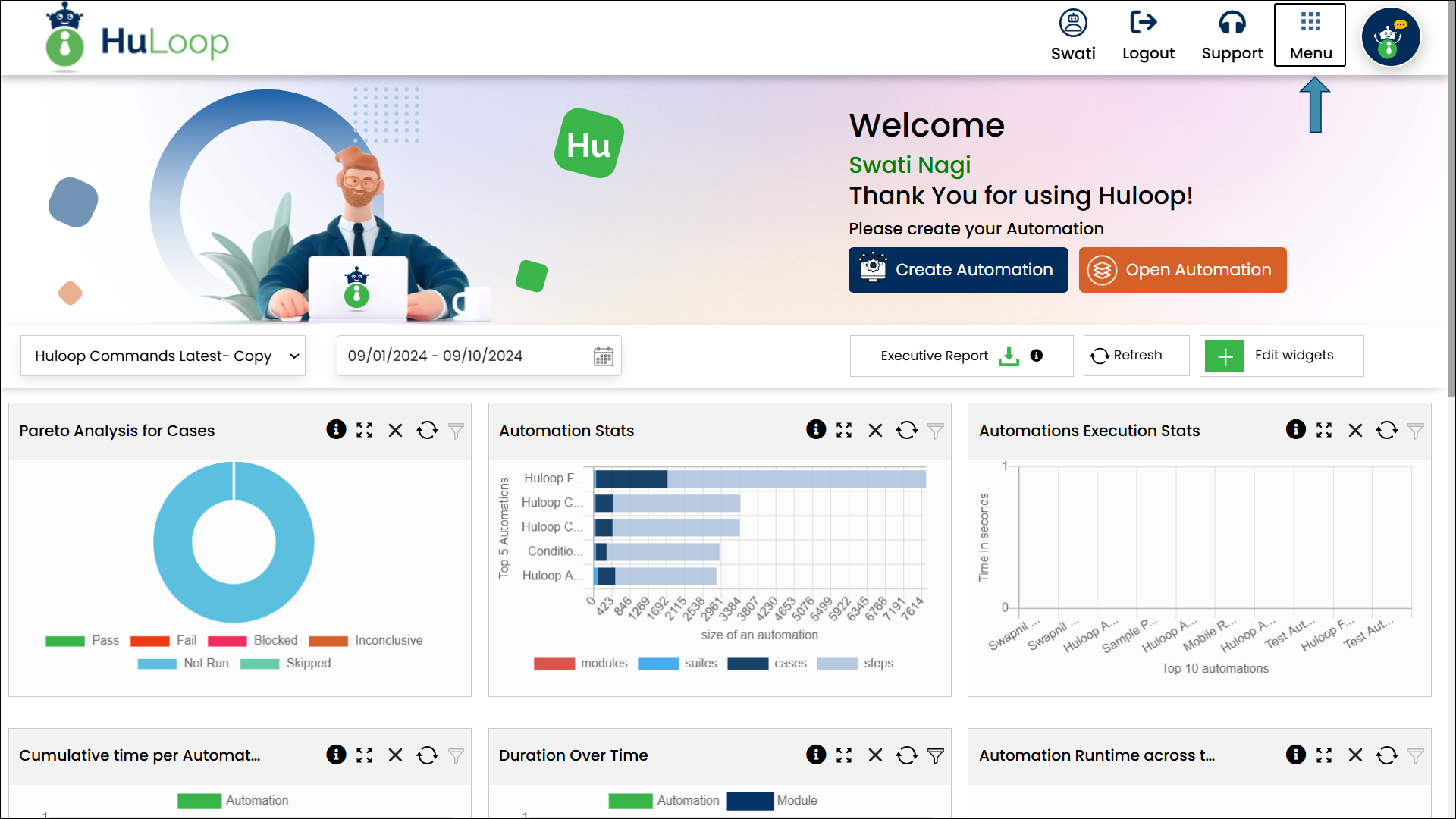Expand Pareto Analysis for Cases widget fullscreen
The width and height of the screenshot is (1456, 819).
click(365, 430)
